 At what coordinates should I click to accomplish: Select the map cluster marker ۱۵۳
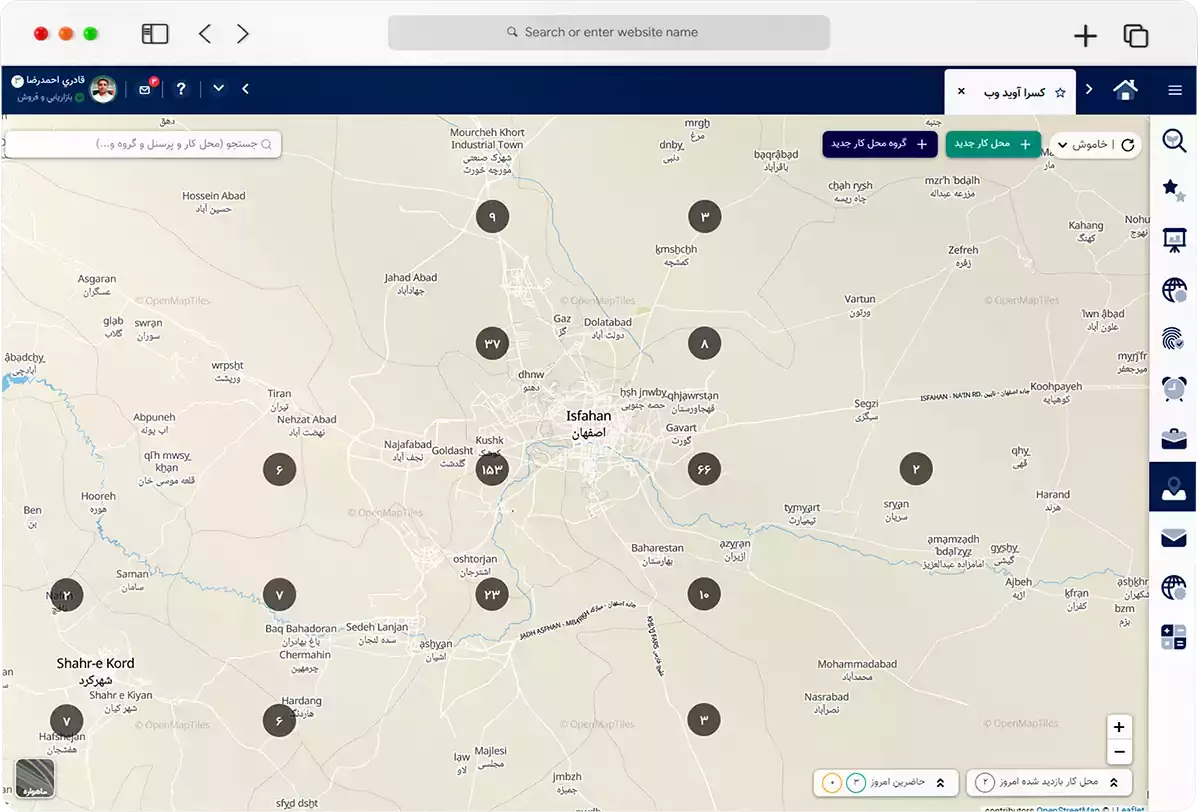[492, 469]
